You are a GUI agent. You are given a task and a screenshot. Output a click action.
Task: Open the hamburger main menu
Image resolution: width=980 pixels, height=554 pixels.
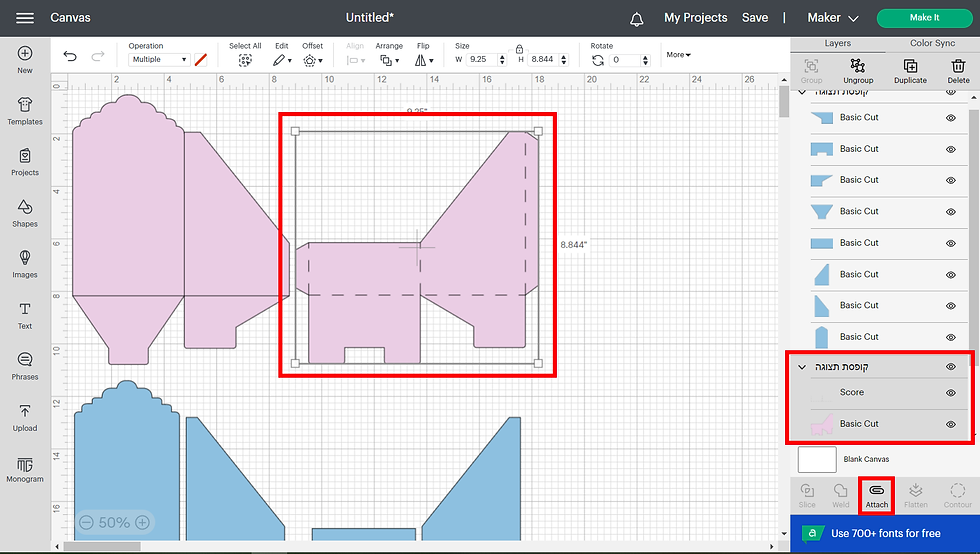pos(25,18)
